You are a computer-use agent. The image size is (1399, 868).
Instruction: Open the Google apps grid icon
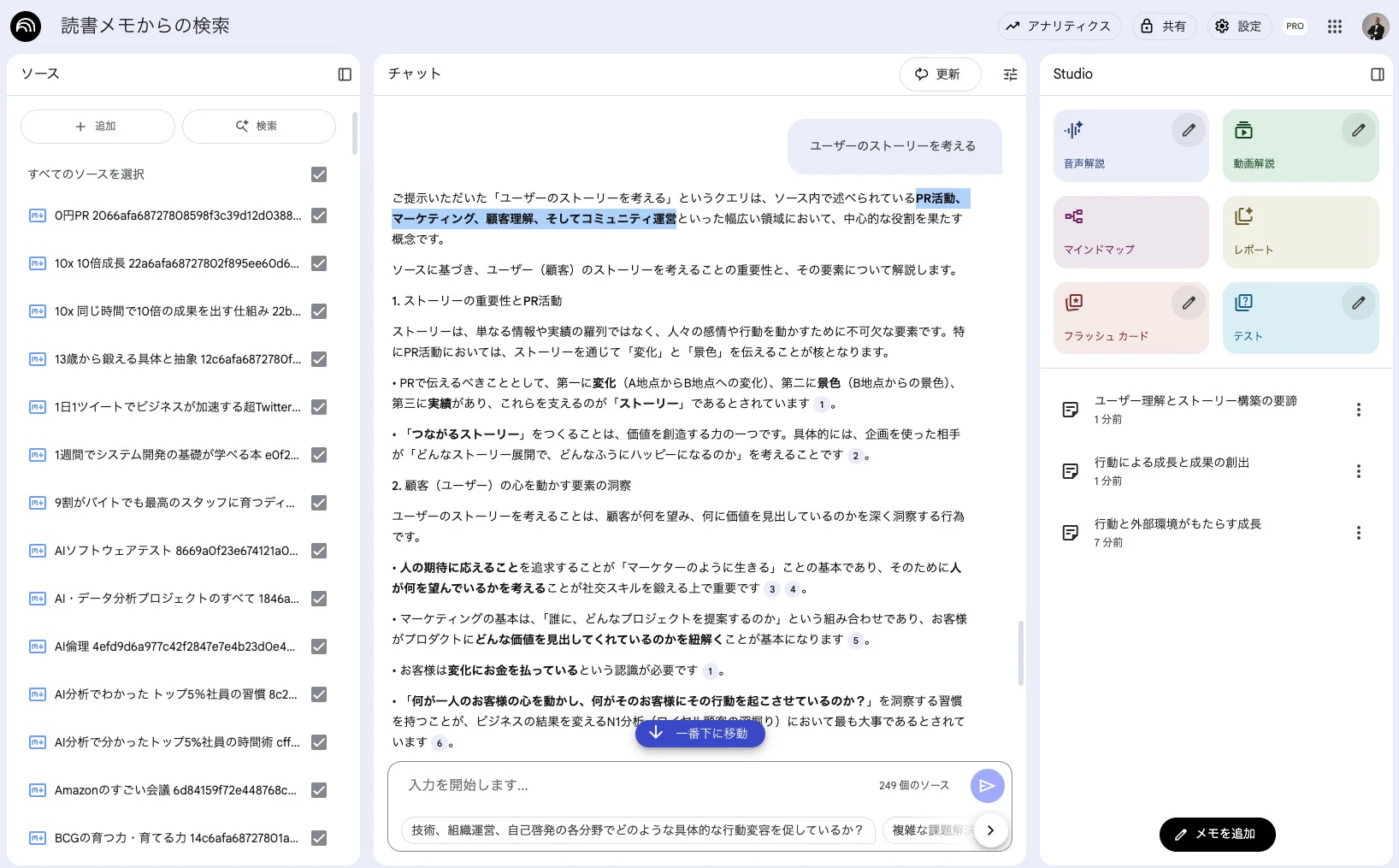coord(1335,27)
